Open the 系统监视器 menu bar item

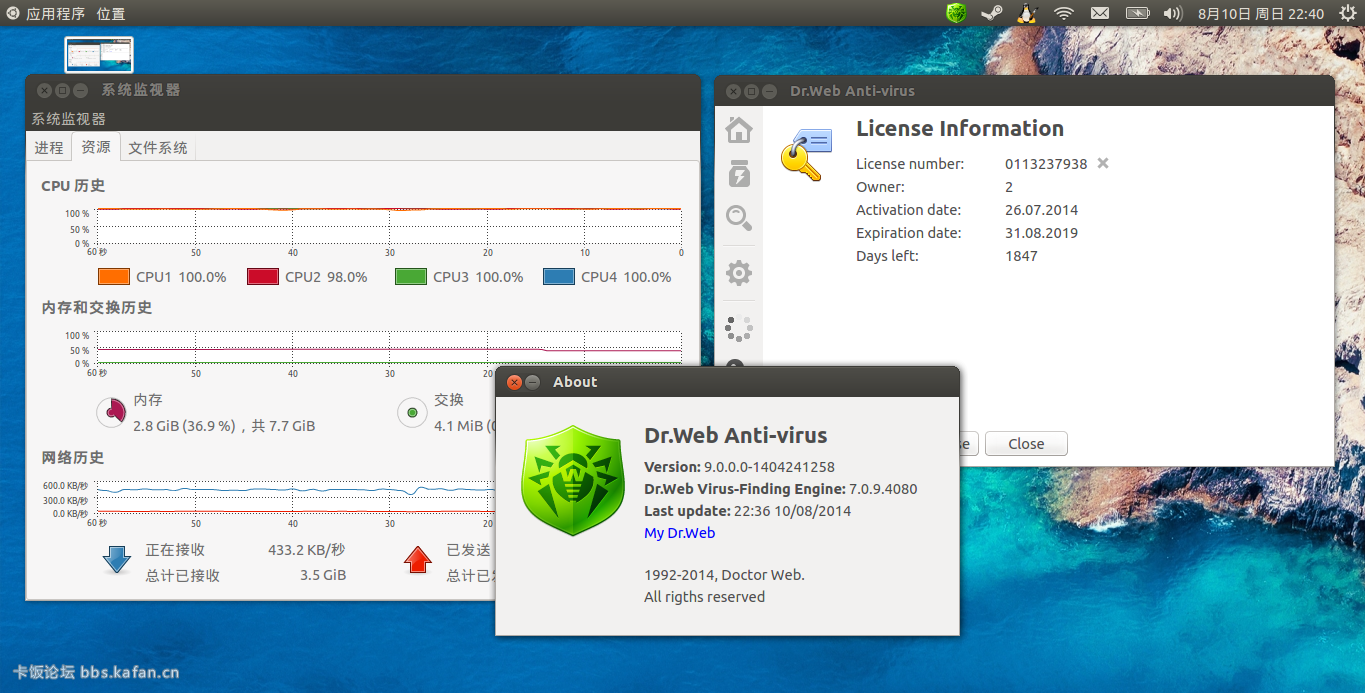[x=68, y=118]
